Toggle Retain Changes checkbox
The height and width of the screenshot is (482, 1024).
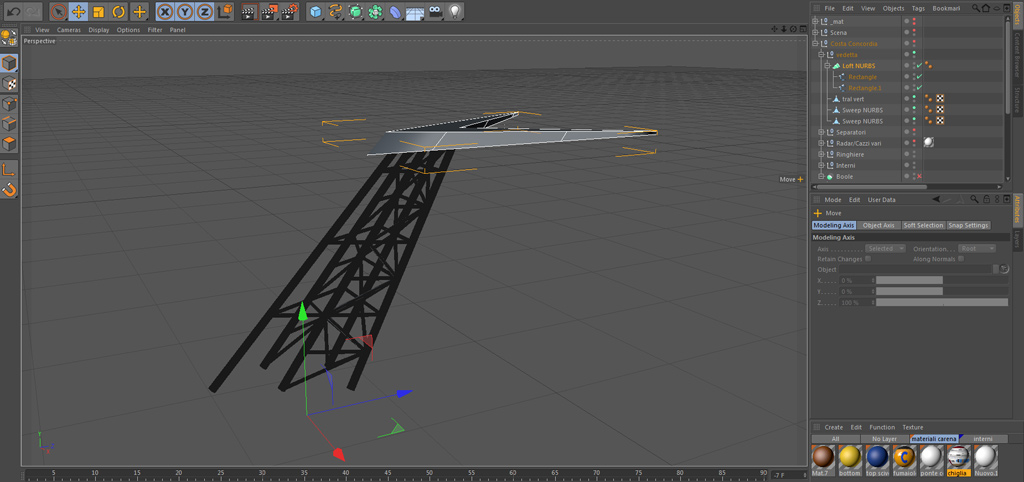(x=868, y=259)
